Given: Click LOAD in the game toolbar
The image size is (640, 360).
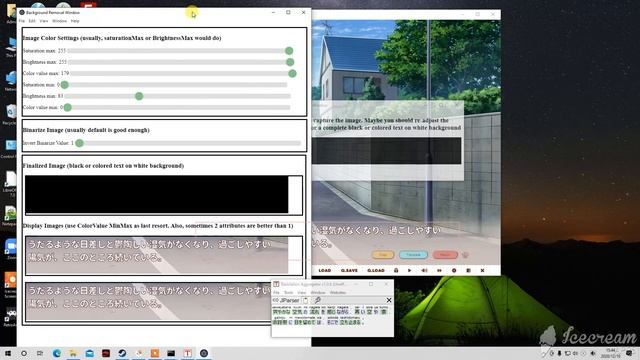Looking at the screenshot, I should (324, 271).
